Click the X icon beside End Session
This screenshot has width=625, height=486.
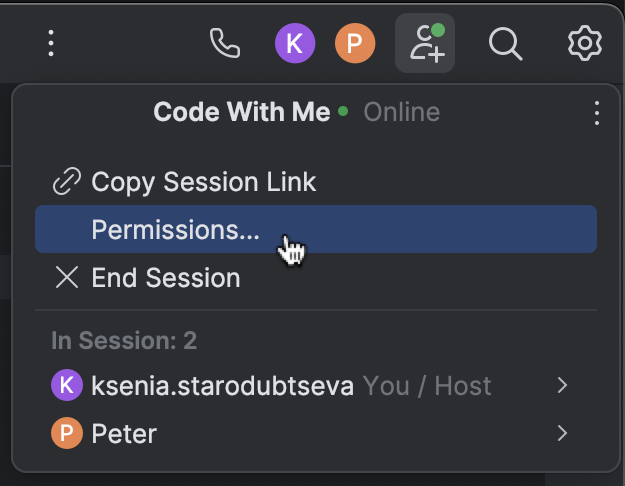[67, 277]
